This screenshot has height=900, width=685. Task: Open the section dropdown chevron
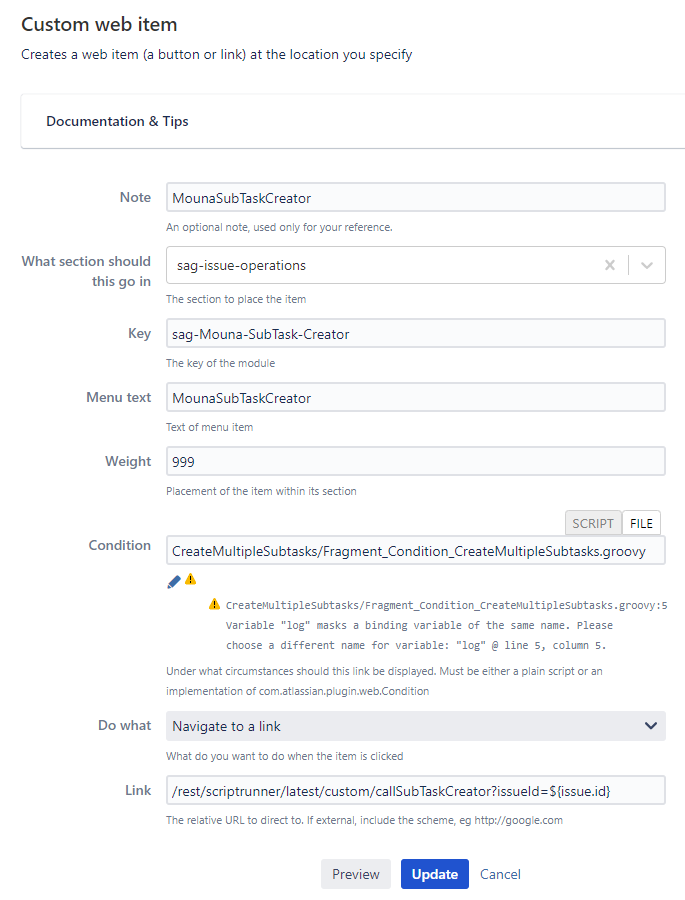647,265
